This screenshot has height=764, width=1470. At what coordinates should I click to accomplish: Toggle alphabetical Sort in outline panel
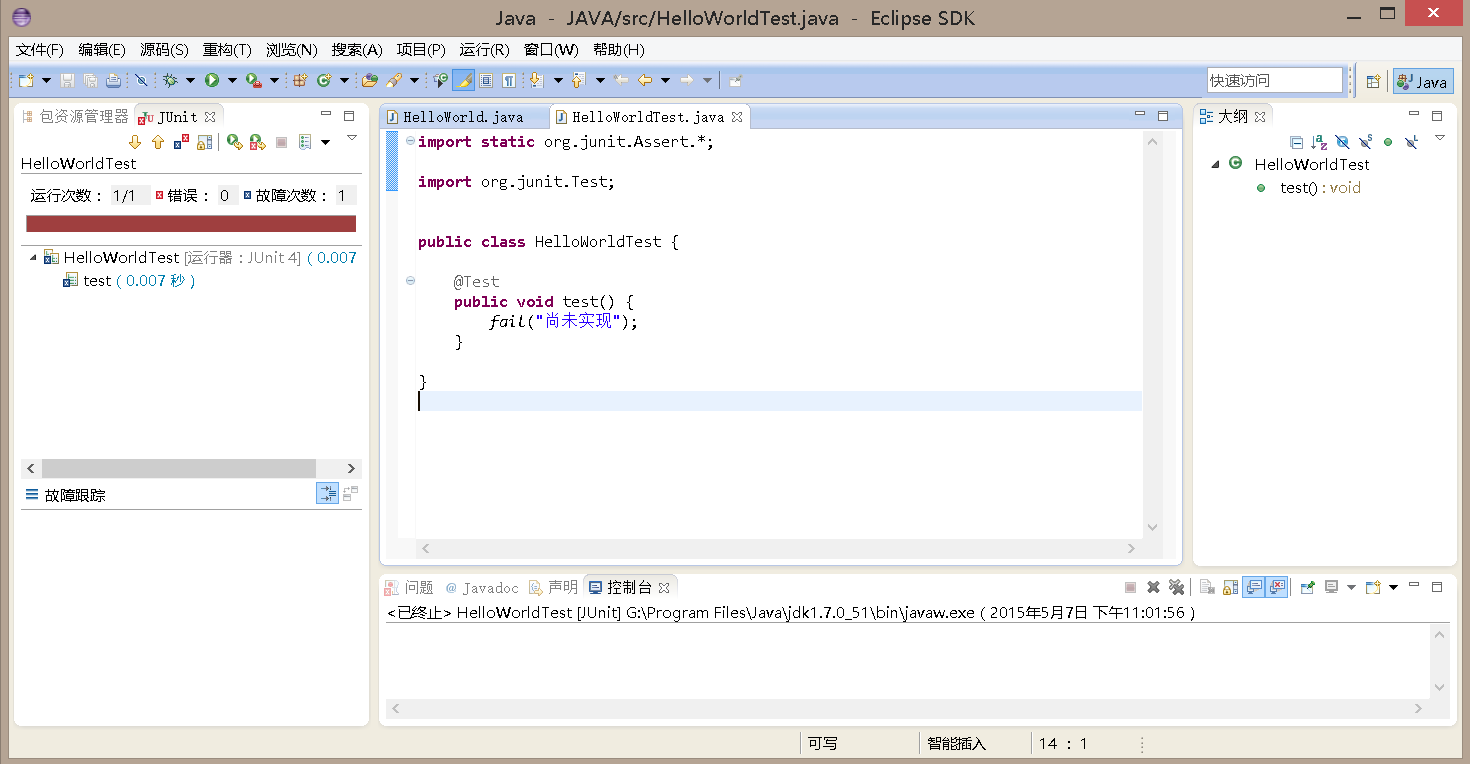click(1319, 142)
